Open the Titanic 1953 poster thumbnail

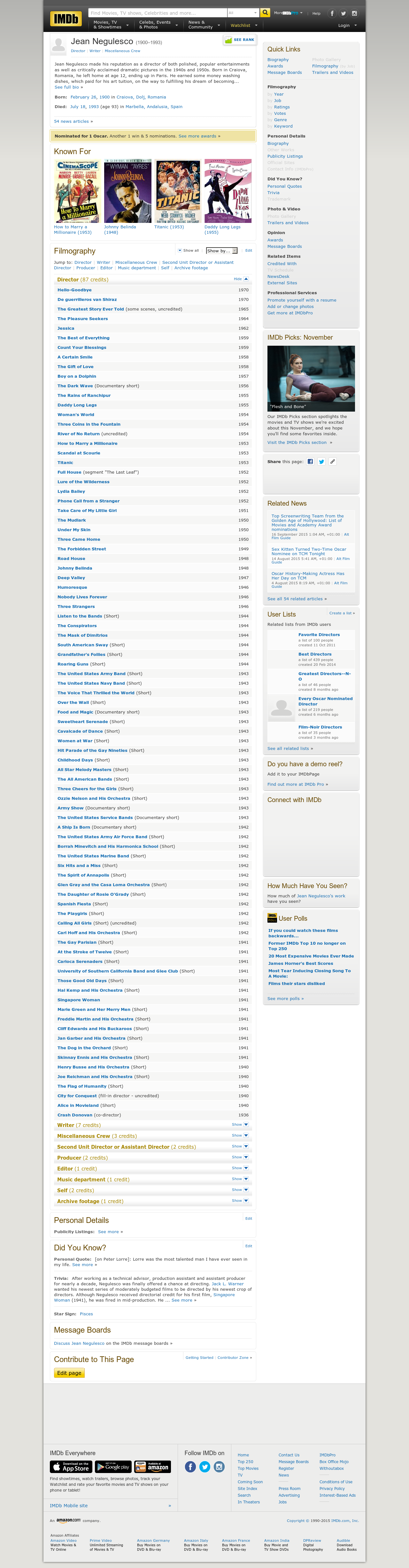pyautogui.click(x=177, y=191)
